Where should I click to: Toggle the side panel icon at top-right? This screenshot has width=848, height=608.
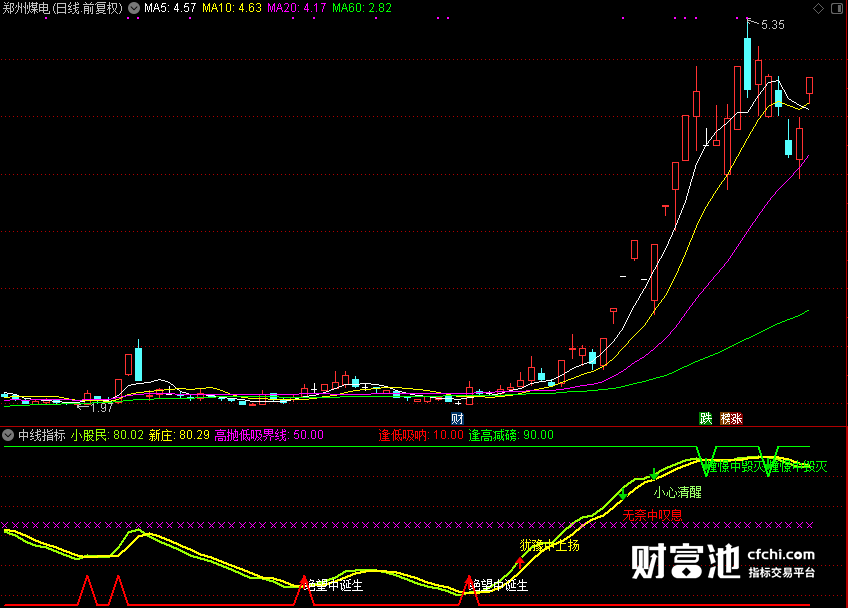pos(836,8)
